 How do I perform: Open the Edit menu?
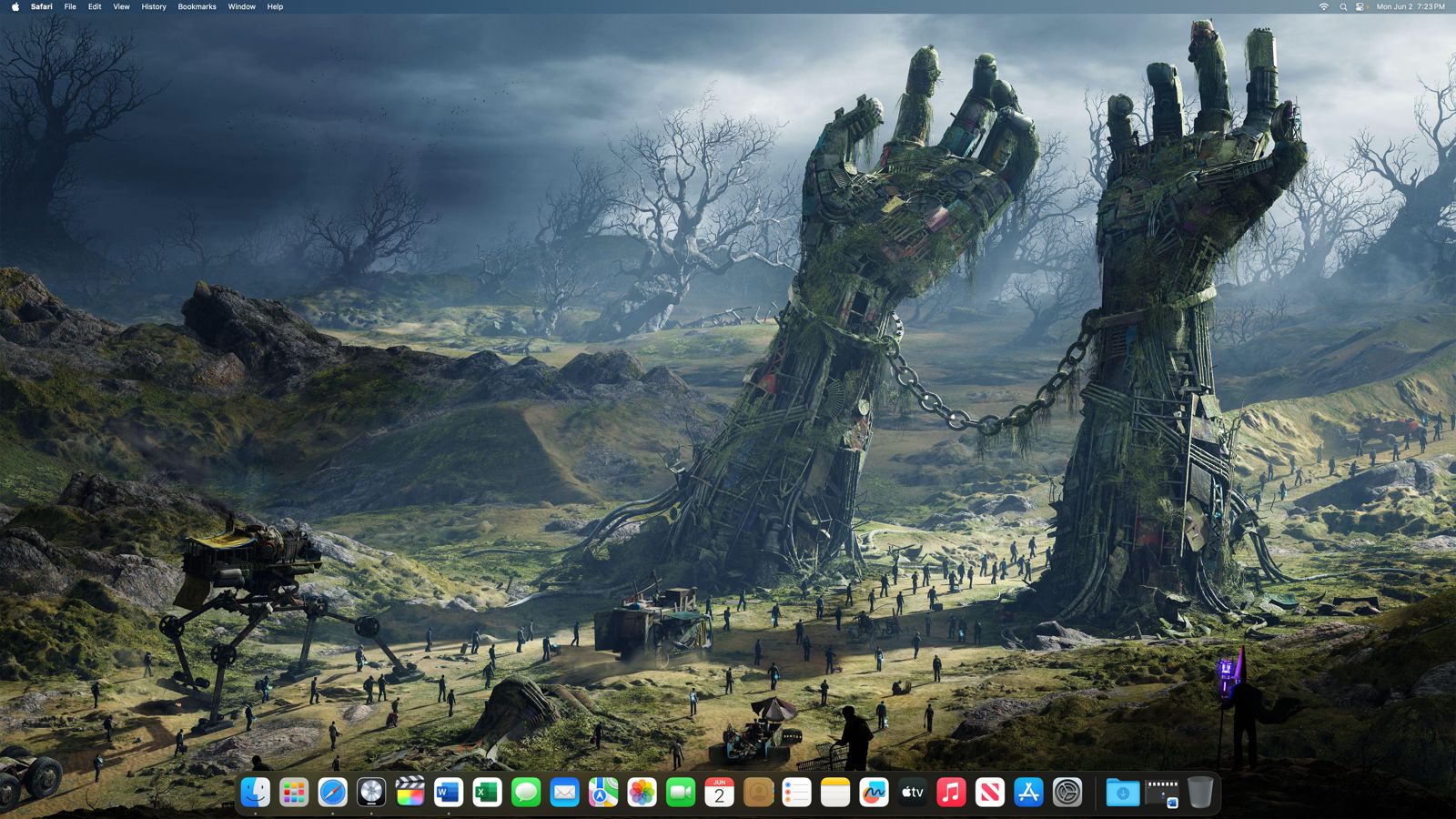[95, 6]
